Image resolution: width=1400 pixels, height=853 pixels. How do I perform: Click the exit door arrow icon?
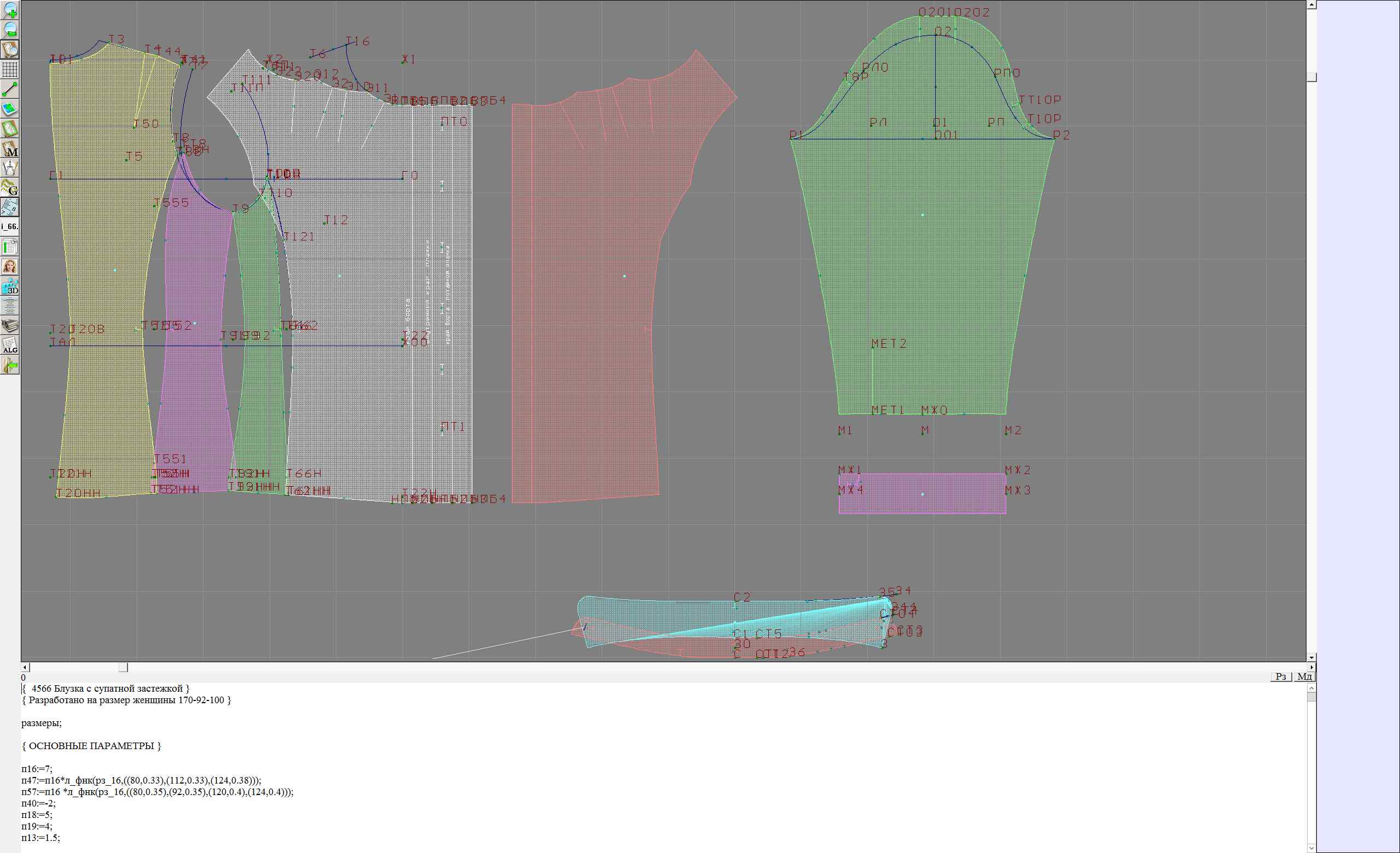point(10,365)
